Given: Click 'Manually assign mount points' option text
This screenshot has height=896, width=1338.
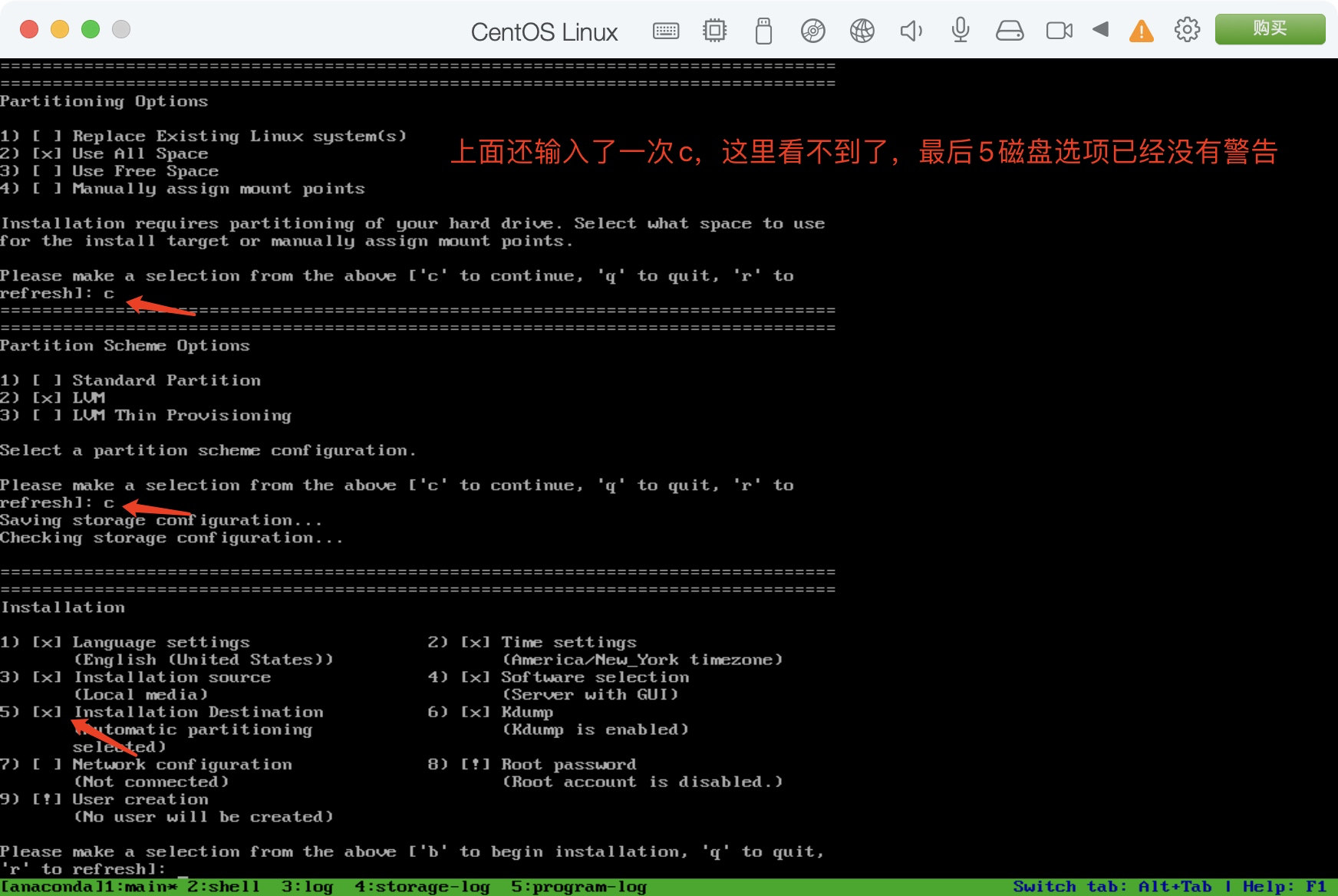Looking at the screenshot, I should click(219, 189).
